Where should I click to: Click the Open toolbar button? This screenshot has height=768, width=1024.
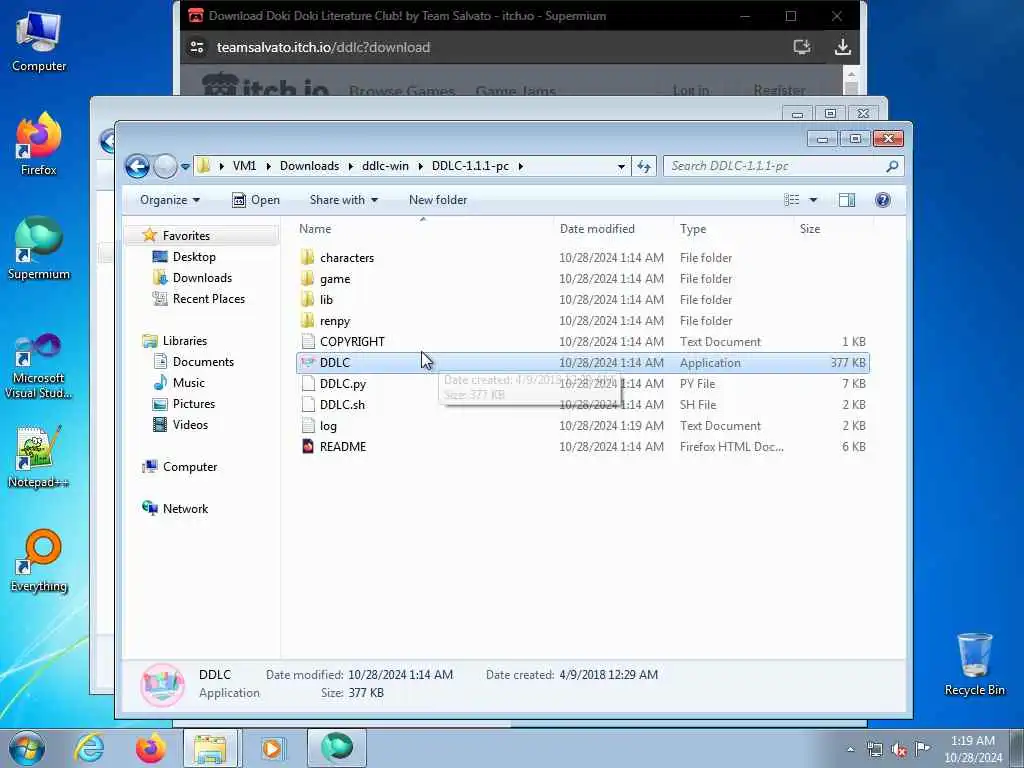256,200
